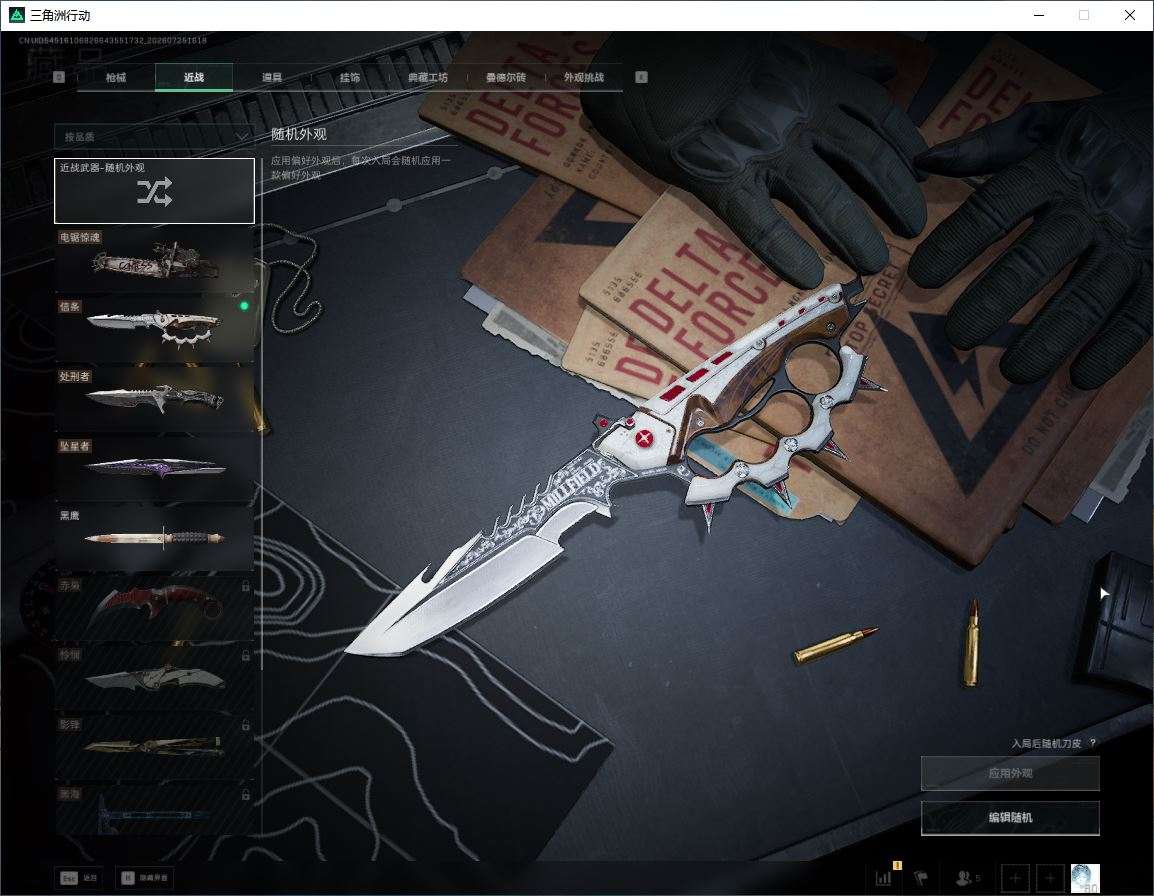This screenshot has width=1154, height=896.
Task: Click the skin list vertical scrollbar
Action: click(x=262, y=412)
